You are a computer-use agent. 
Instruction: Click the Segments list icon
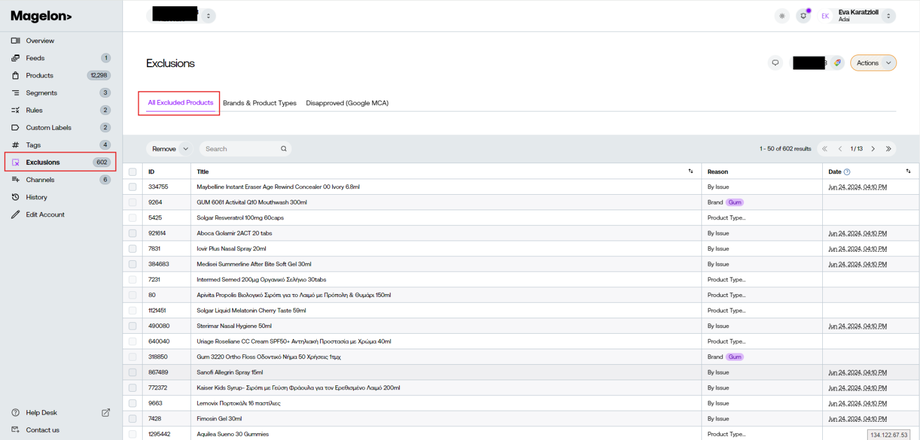click(x=16, y=93)
